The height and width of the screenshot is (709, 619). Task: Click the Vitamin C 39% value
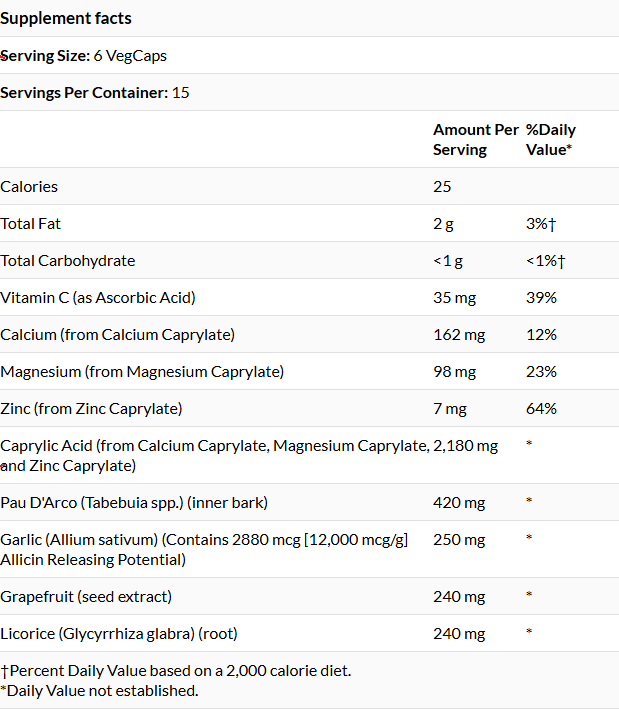coord(541,298)
